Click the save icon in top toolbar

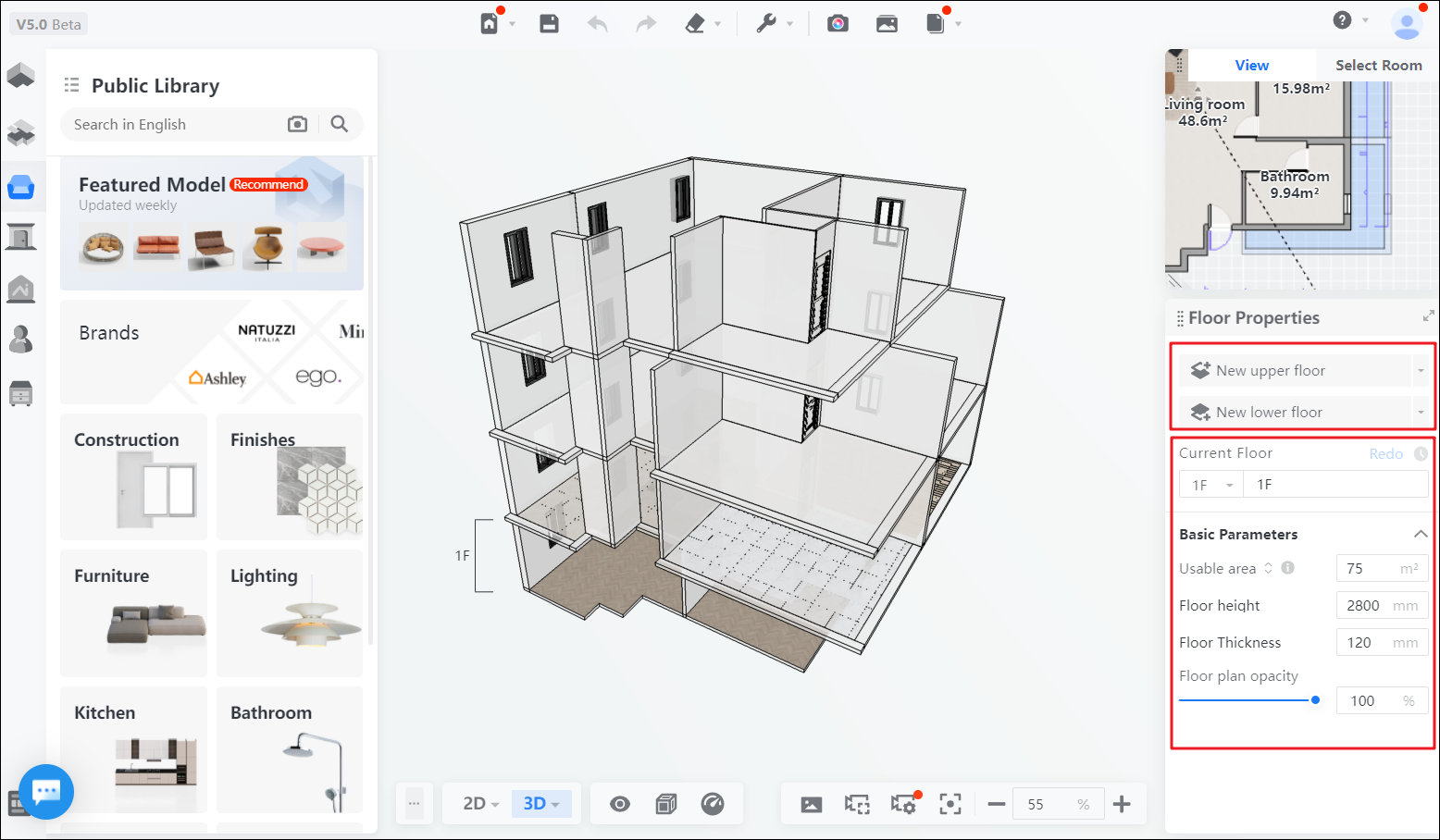[549, 23]
